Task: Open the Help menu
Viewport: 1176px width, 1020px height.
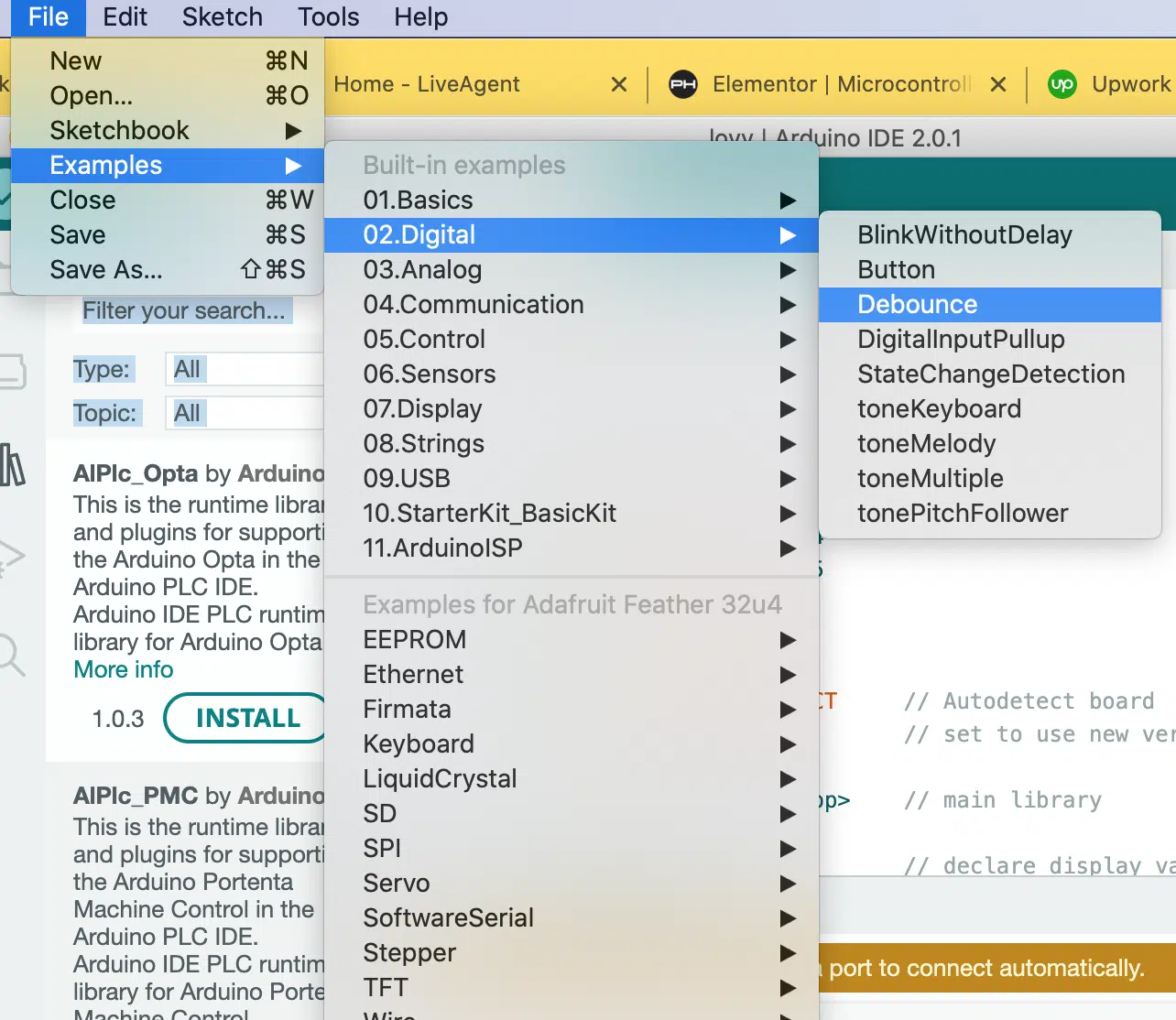Action: point(420,17)
